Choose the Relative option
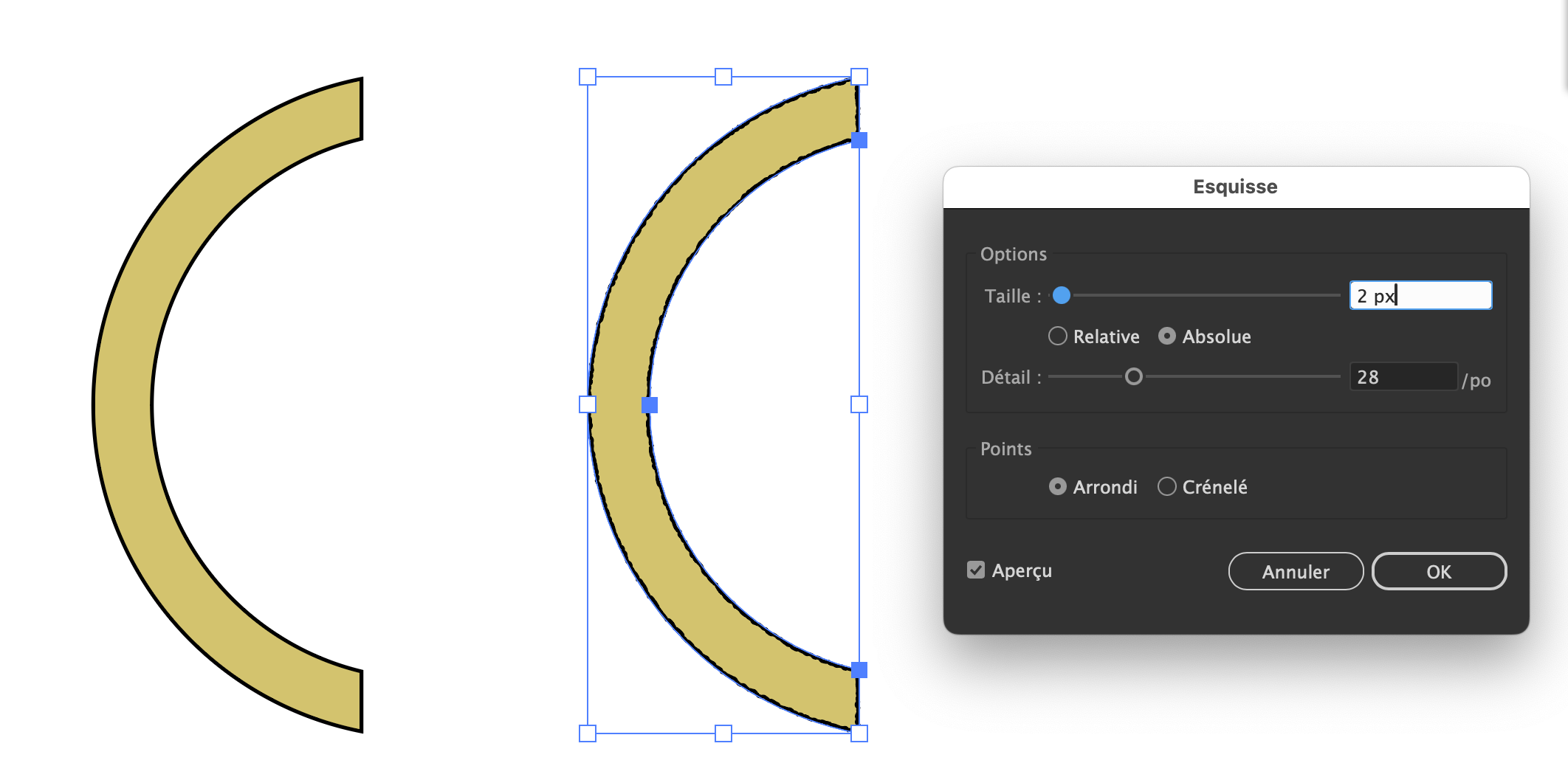This screenshot has height=763, width=1568. tap(1057, 336)
